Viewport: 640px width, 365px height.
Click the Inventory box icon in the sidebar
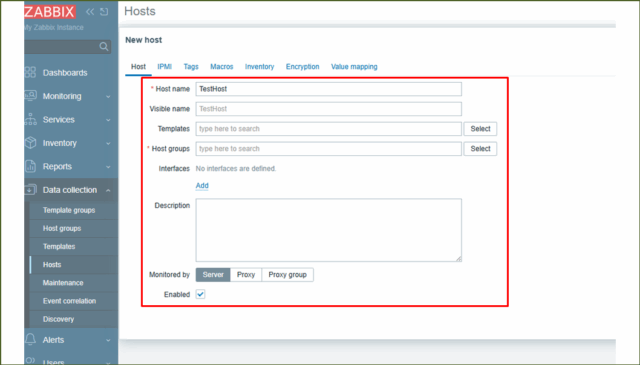30,143
